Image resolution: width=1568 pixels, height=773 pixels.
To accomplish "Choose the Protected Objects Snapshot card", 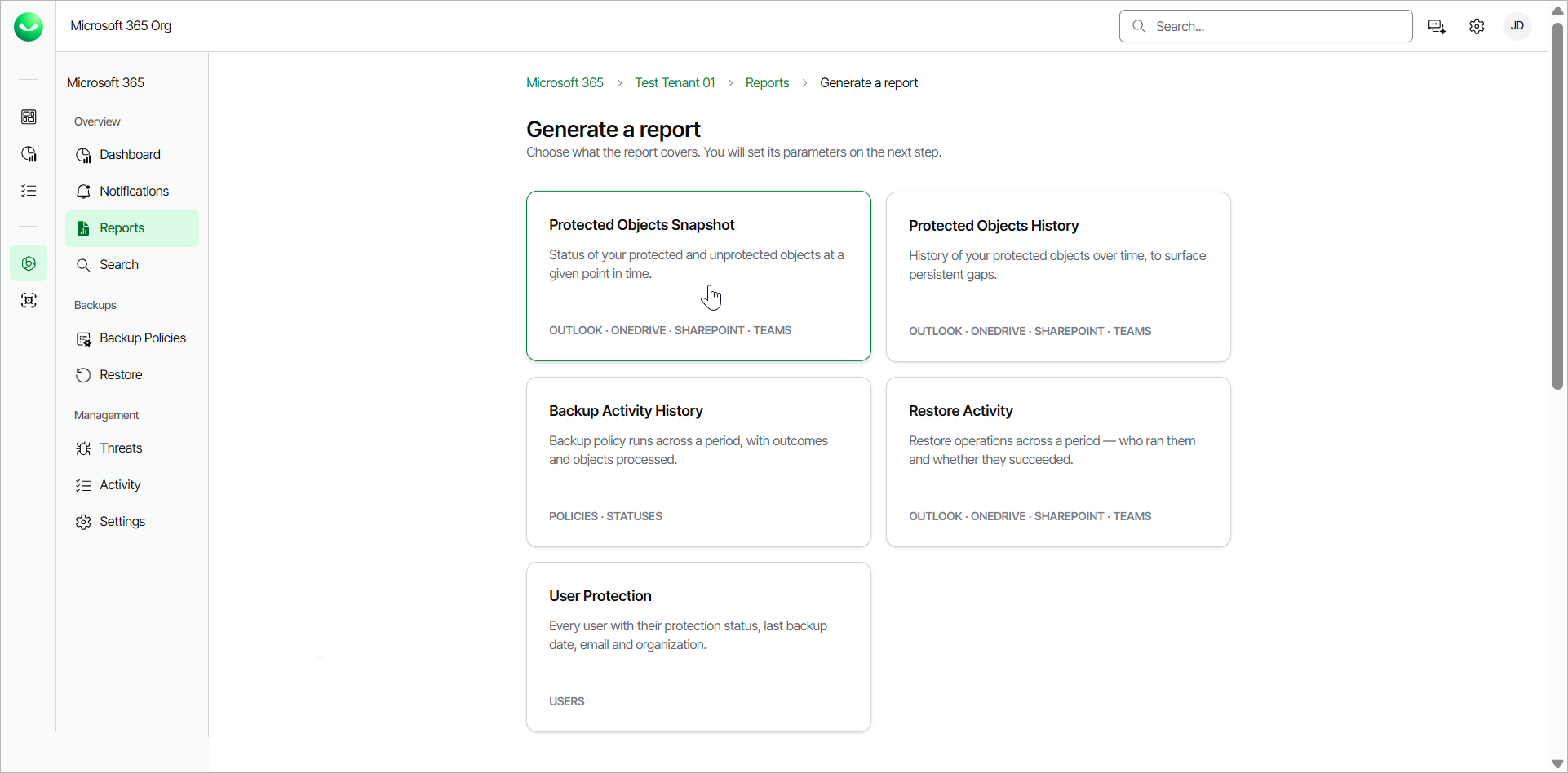I will pyautogui.click(x=698, y=276).
